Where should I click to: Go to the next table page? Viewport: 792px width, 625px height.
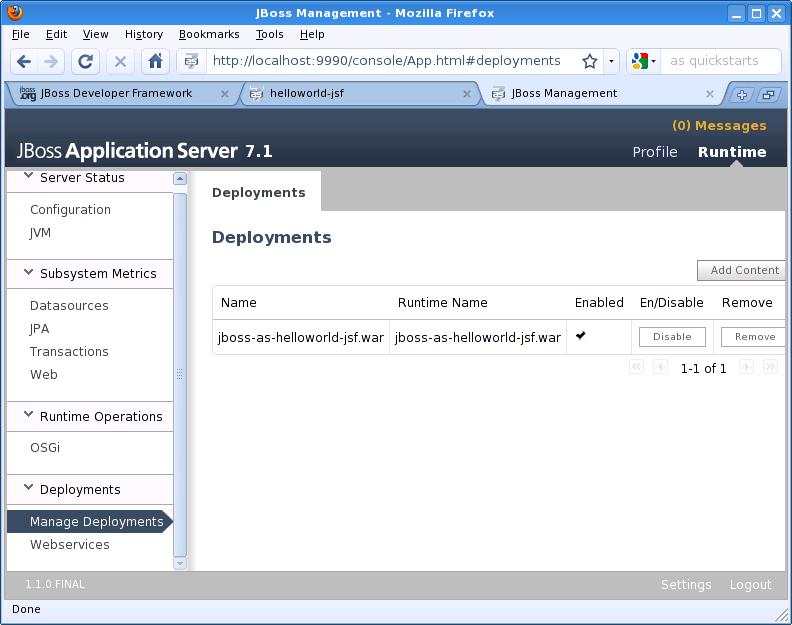tap(746, 367)
